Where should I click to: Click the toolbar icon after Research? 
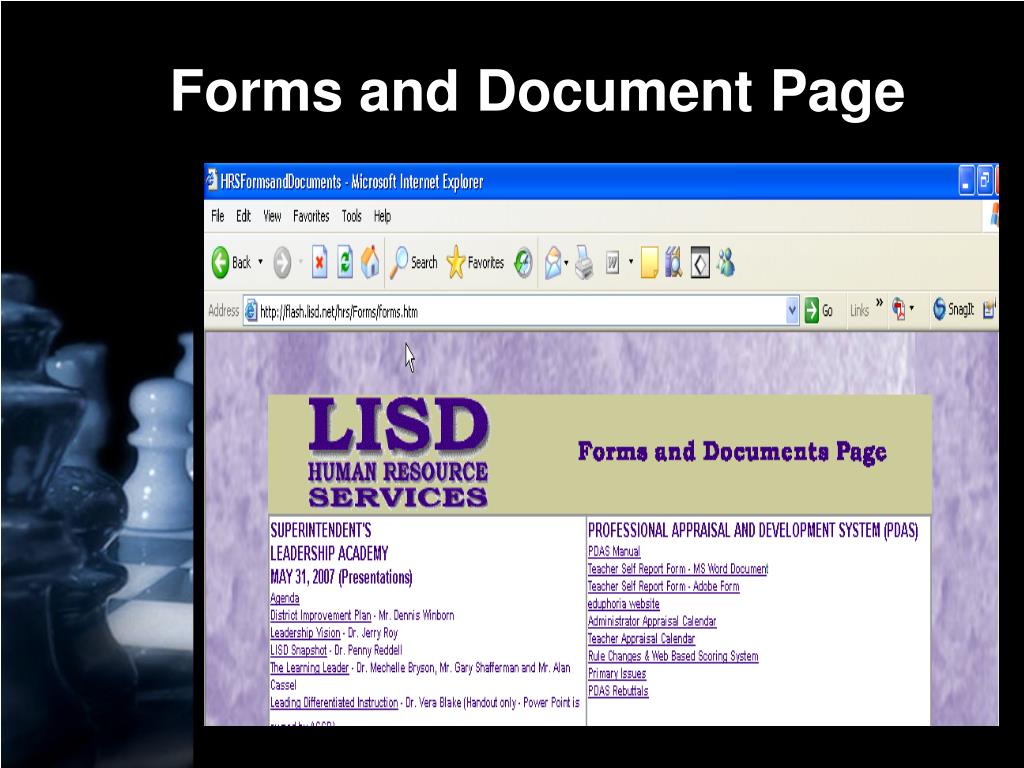click(700, 263)
